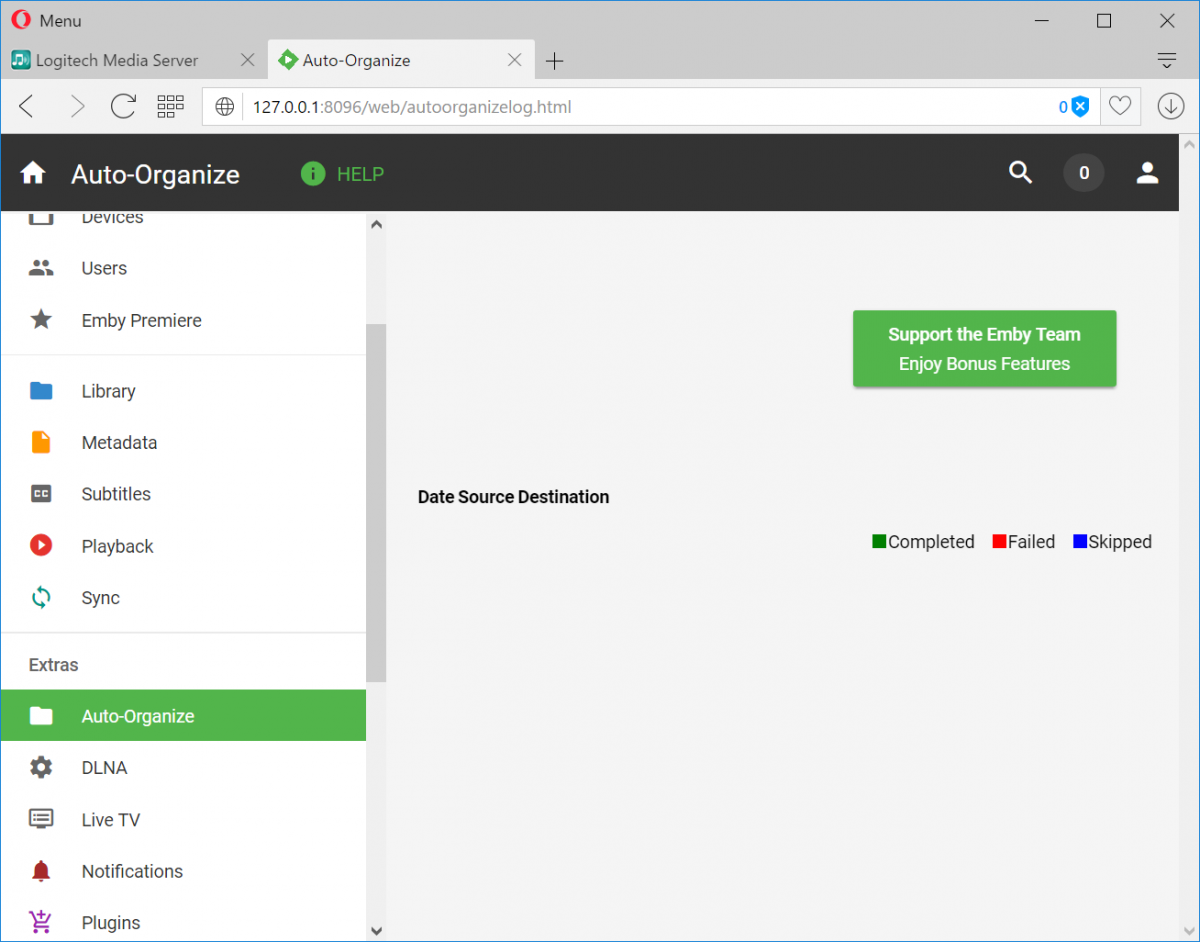This screenshot has width=1200, height=942.
Task: Click the sidebar scrollbar thumb
Action: click(x=376, y=503)
